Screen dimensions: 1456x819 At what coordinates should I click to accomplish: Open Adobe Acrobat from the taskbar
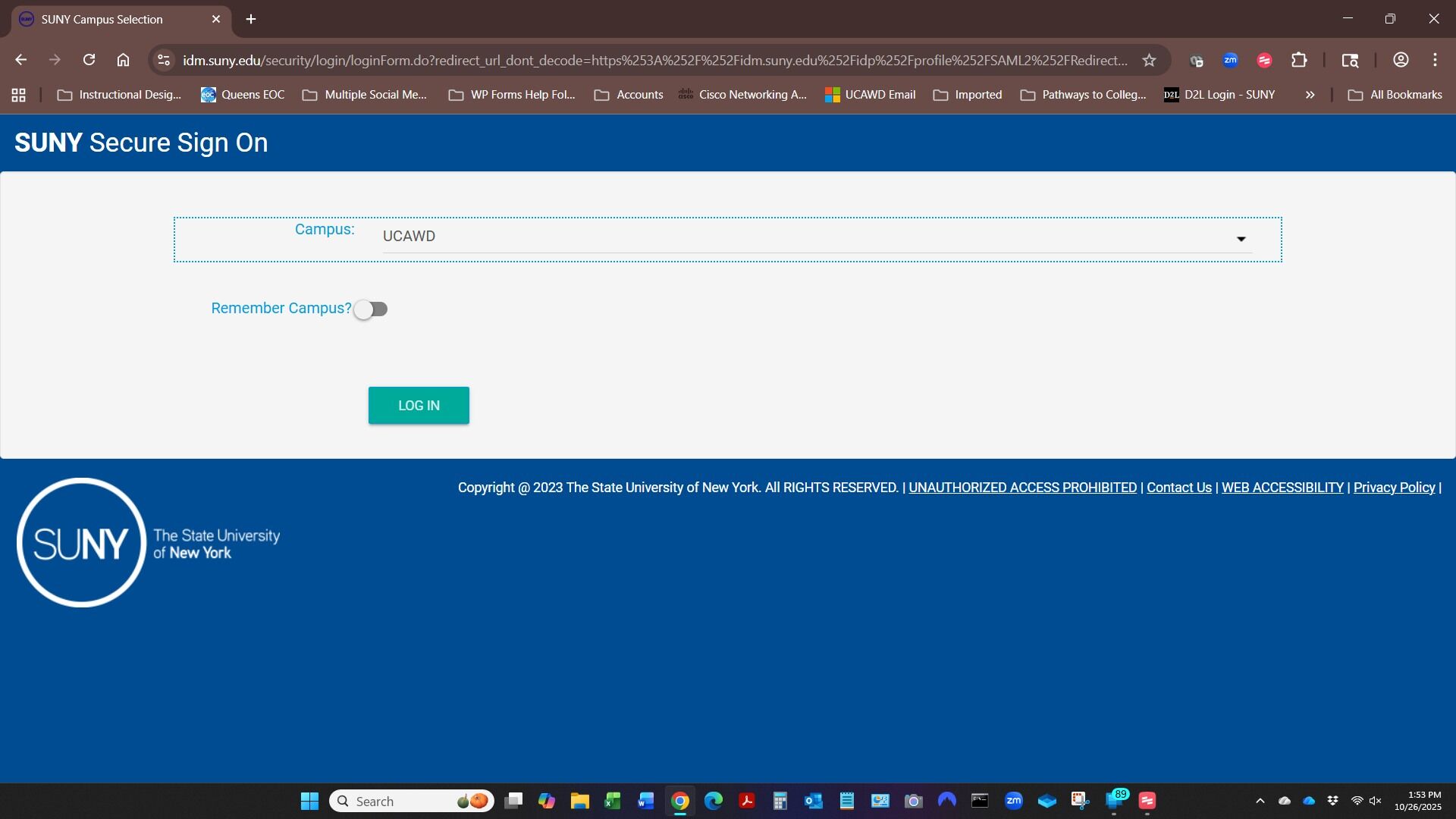747,801
